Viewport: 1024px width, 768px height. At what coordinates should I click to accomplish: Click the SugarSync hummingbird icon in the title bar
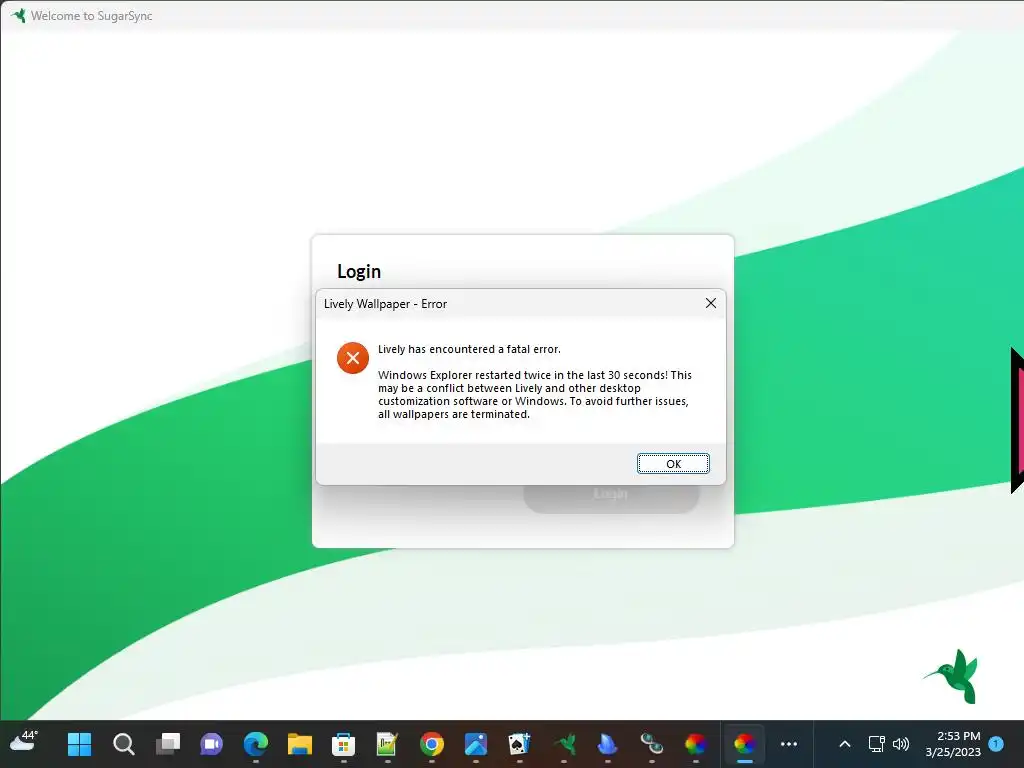click(18, 15)
